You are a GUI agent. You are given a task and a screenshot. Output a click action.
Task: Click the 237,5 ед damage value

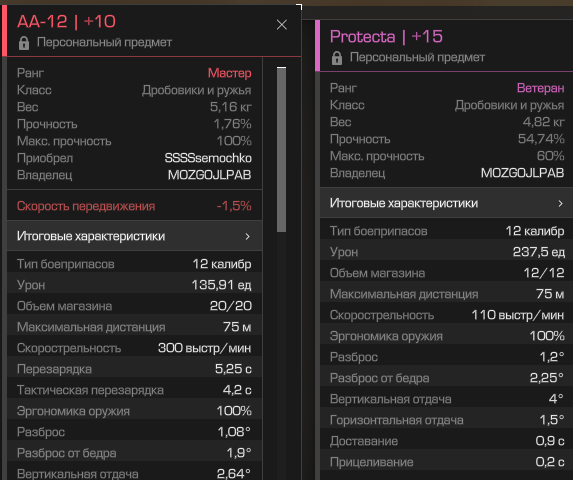click(x=539, y=252)
